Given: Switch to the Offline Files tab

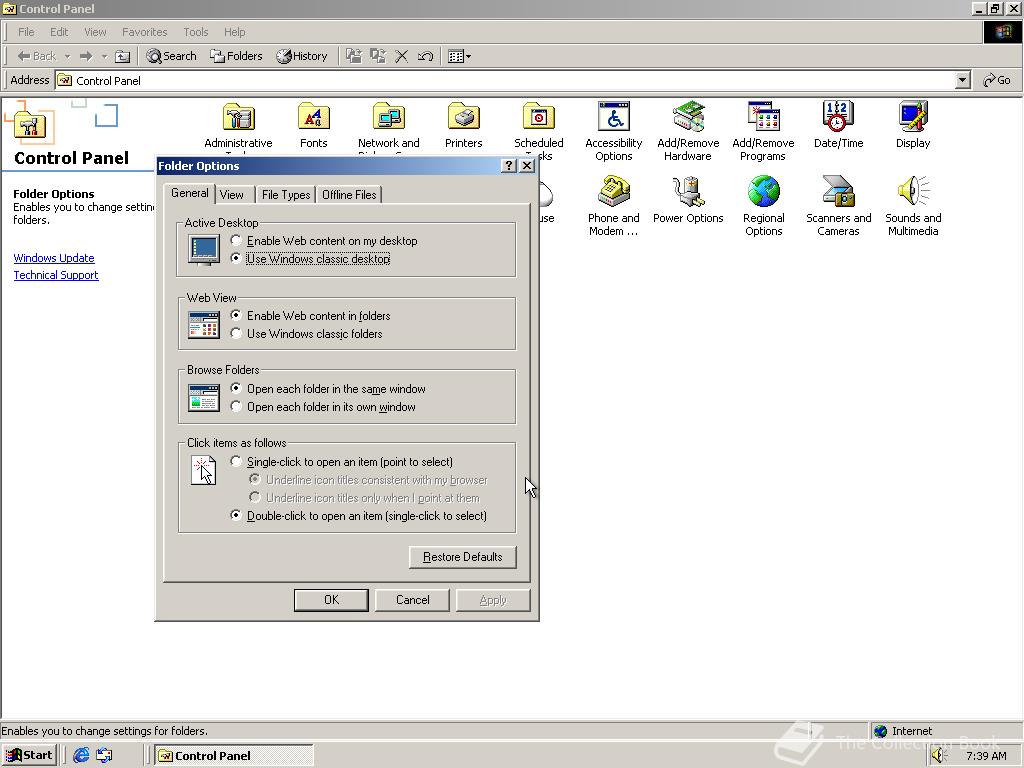Looking at the screenshot, I should [x=349, y=195].
